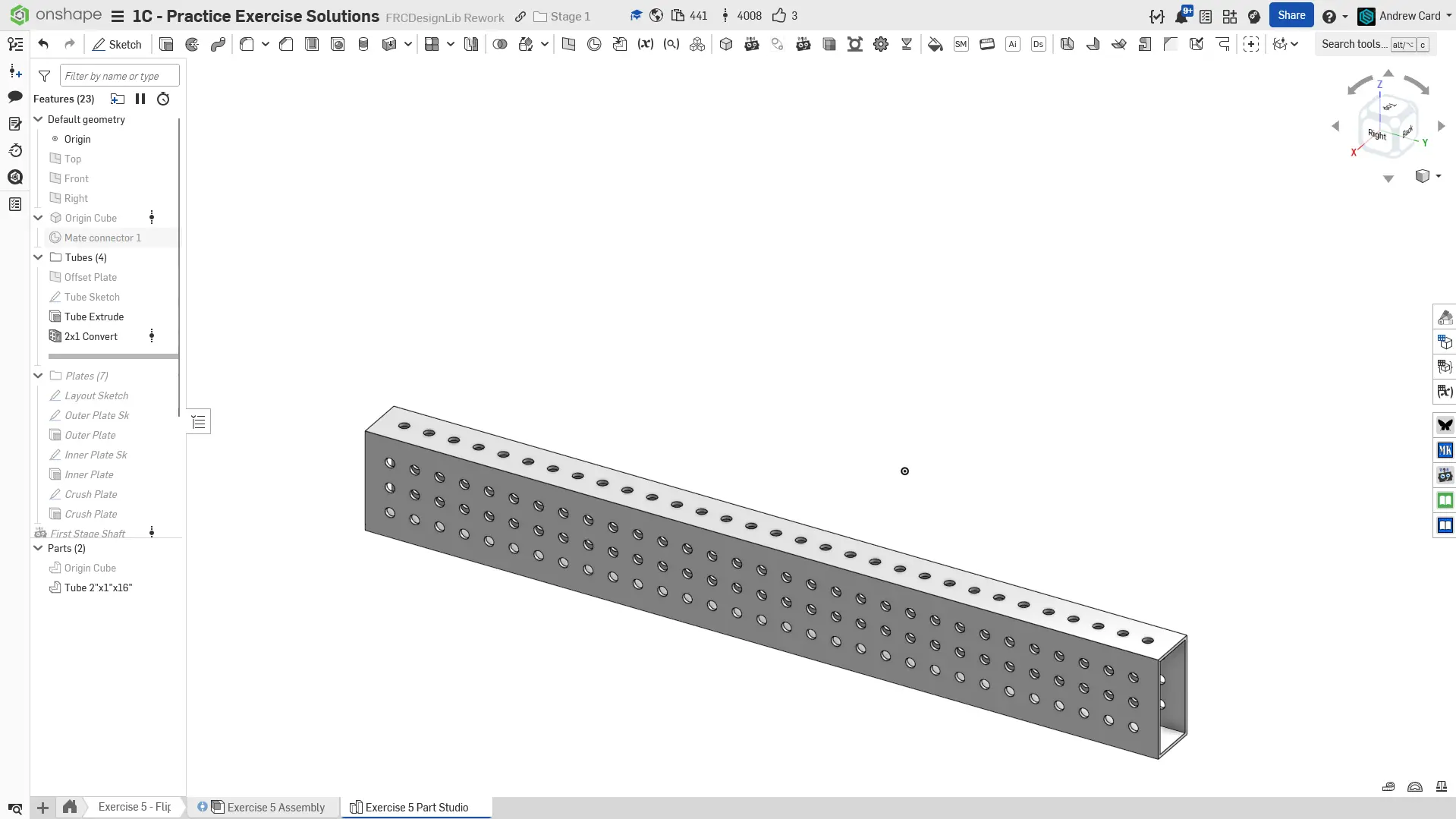
Task: Open the feature filter funnel icon
Action: click(45, 76)
